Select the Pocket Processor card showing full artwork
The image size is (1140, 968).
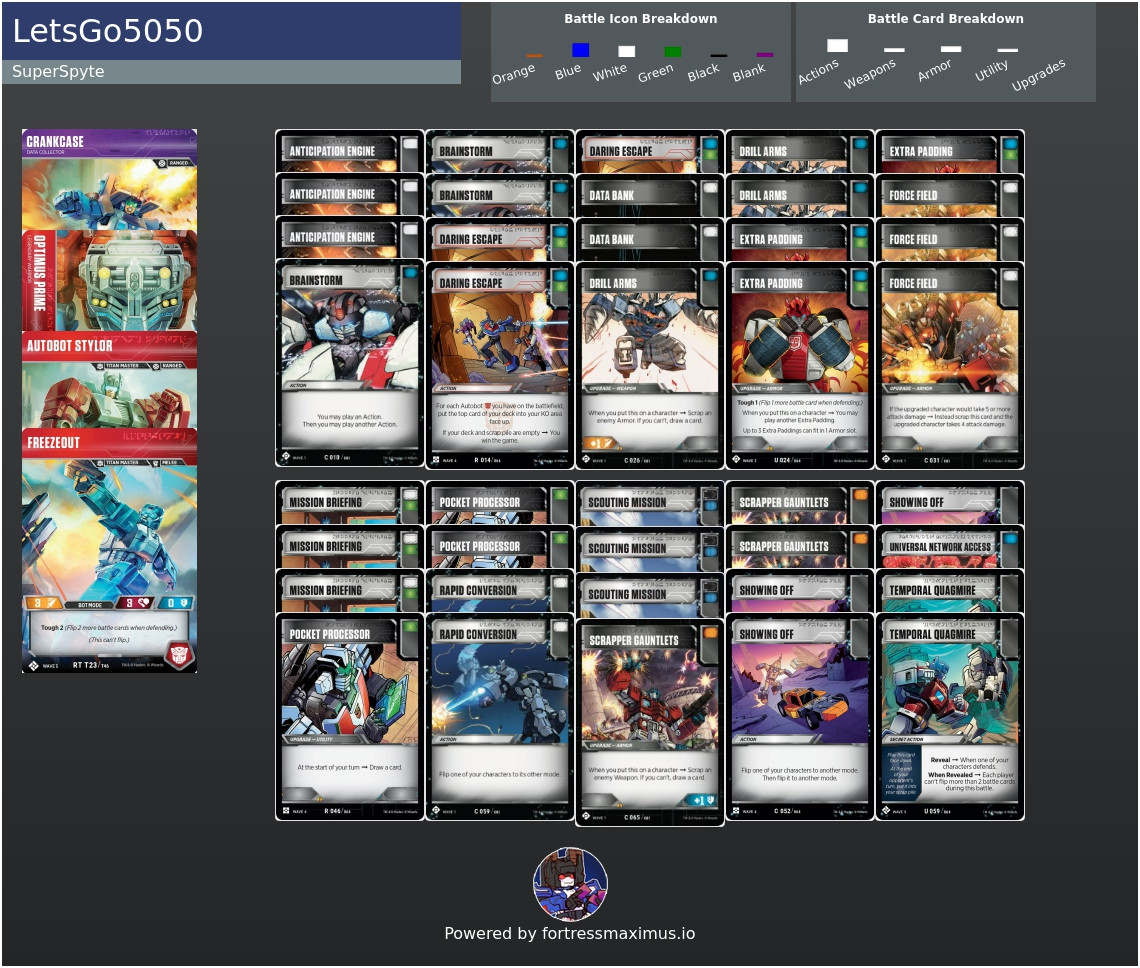coord(350,717)
